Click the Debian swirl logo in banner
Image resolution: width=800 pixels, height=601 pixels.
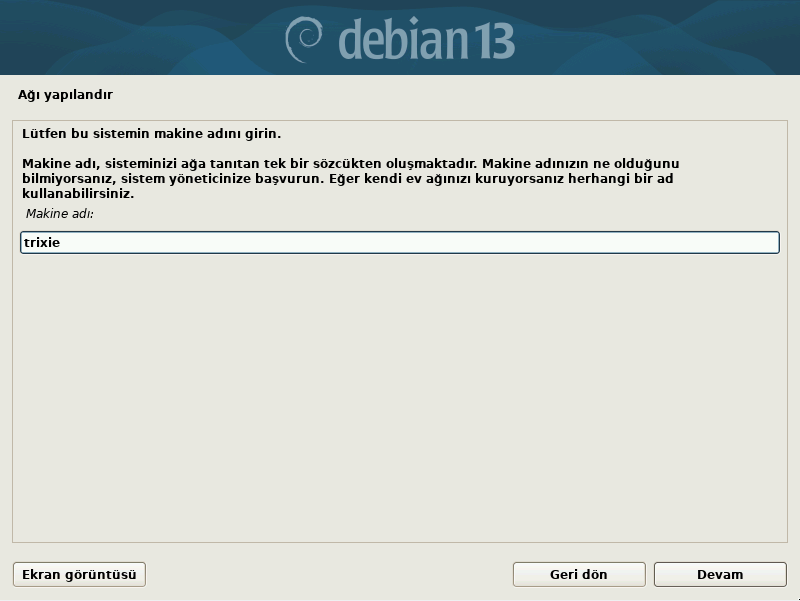304,40
